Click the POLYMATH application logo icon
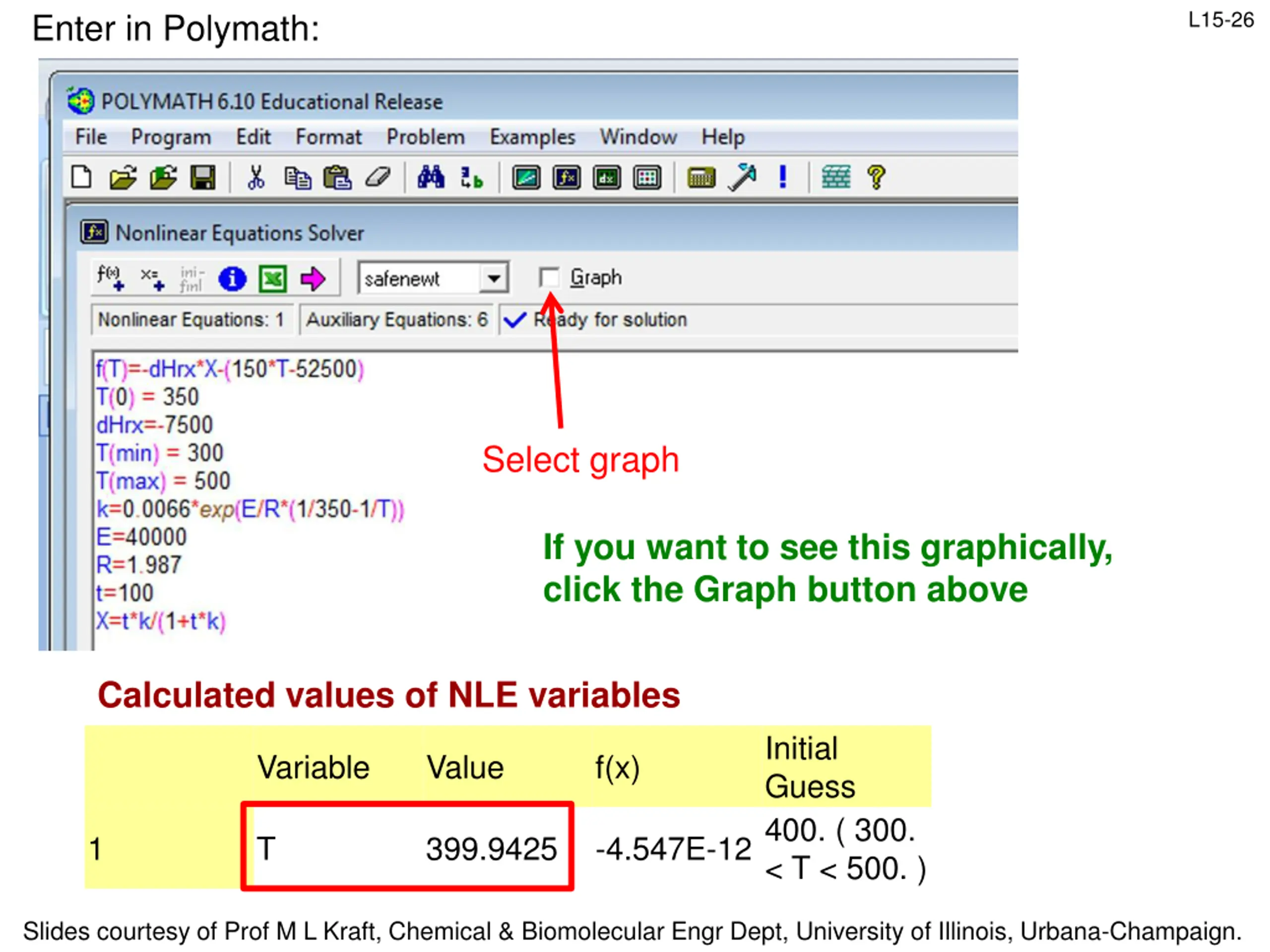The width and height of the screenshot is (1270, 952). (80, 101)
